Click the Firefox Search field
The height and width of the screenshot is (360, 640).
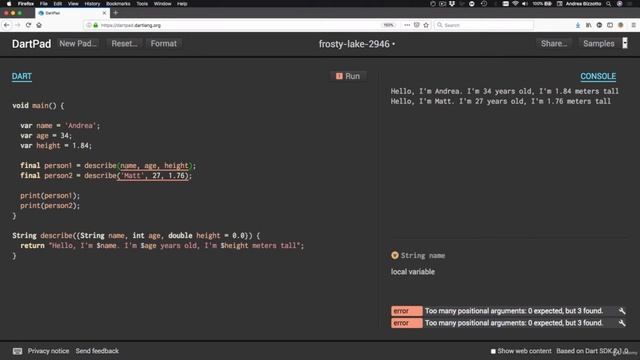484,25
